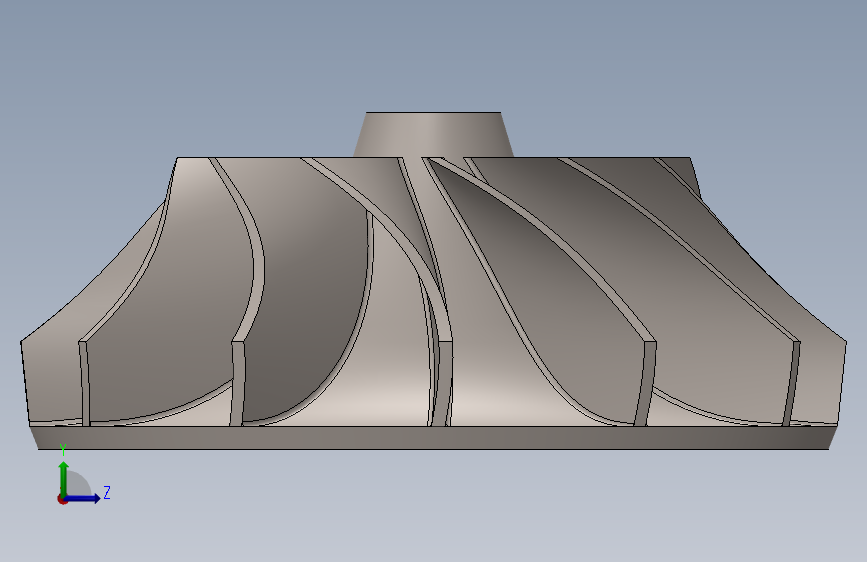
Task: Click the green Y axis arrow
Action: click(64, 478)
